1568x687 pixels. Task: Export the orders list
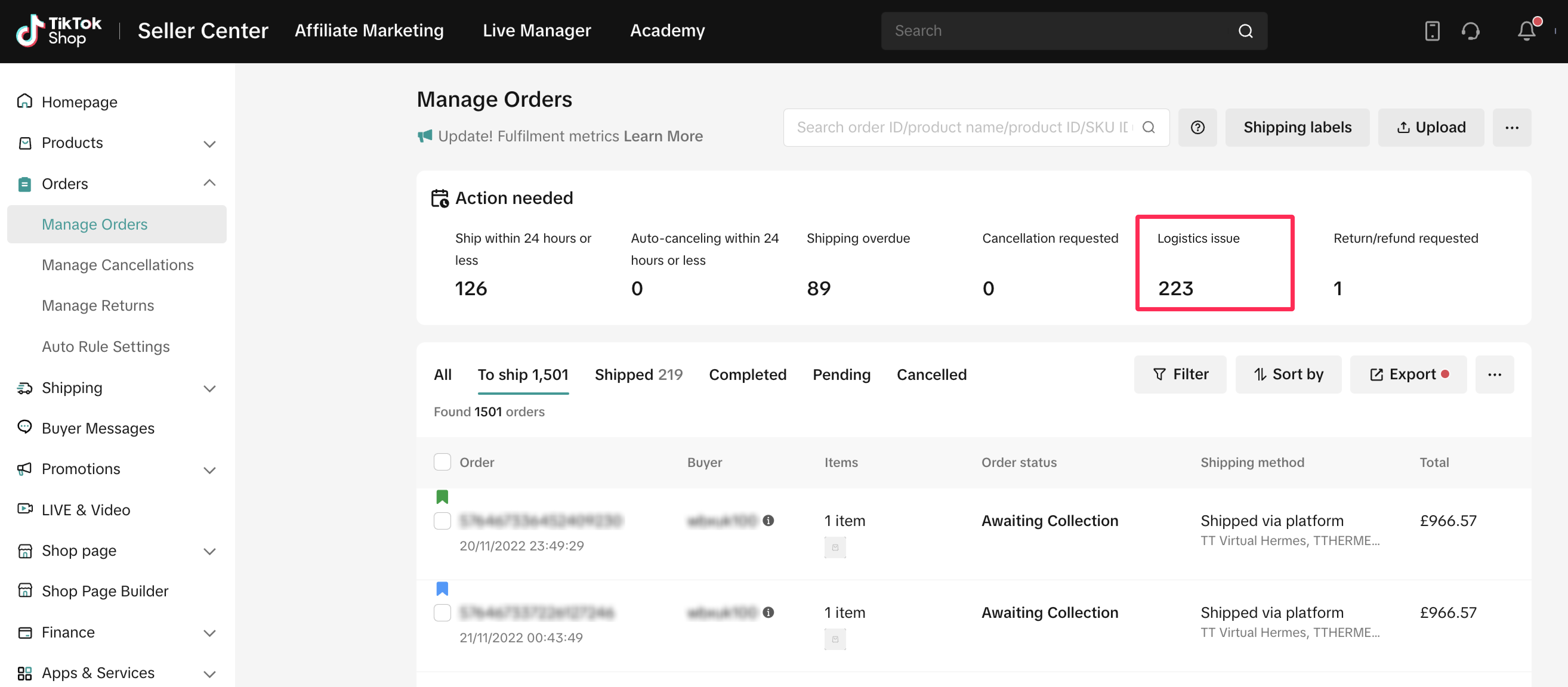1408,374
